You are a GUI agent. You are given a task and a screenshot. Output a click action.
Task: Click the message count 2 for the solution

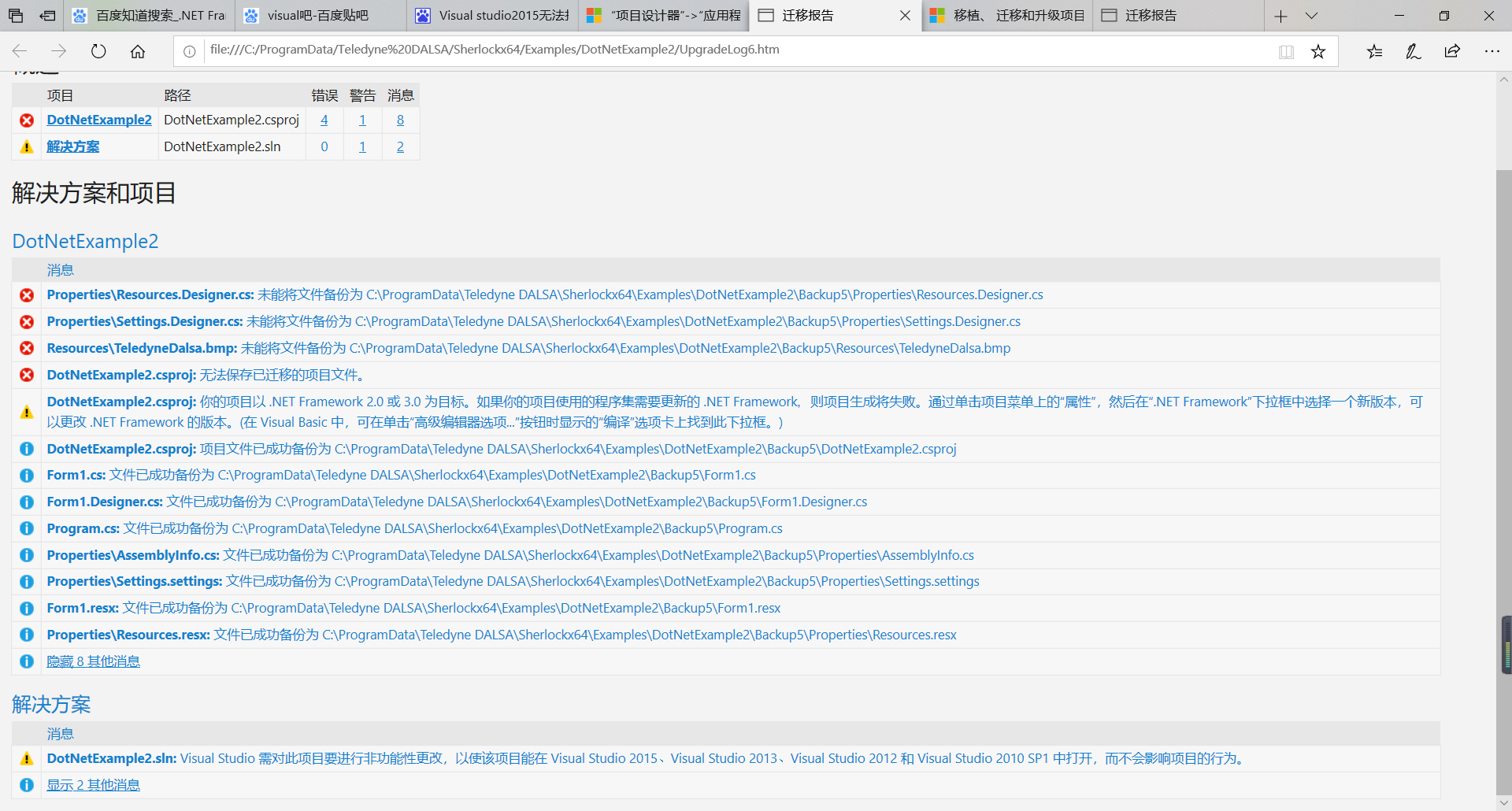point(400,146)
